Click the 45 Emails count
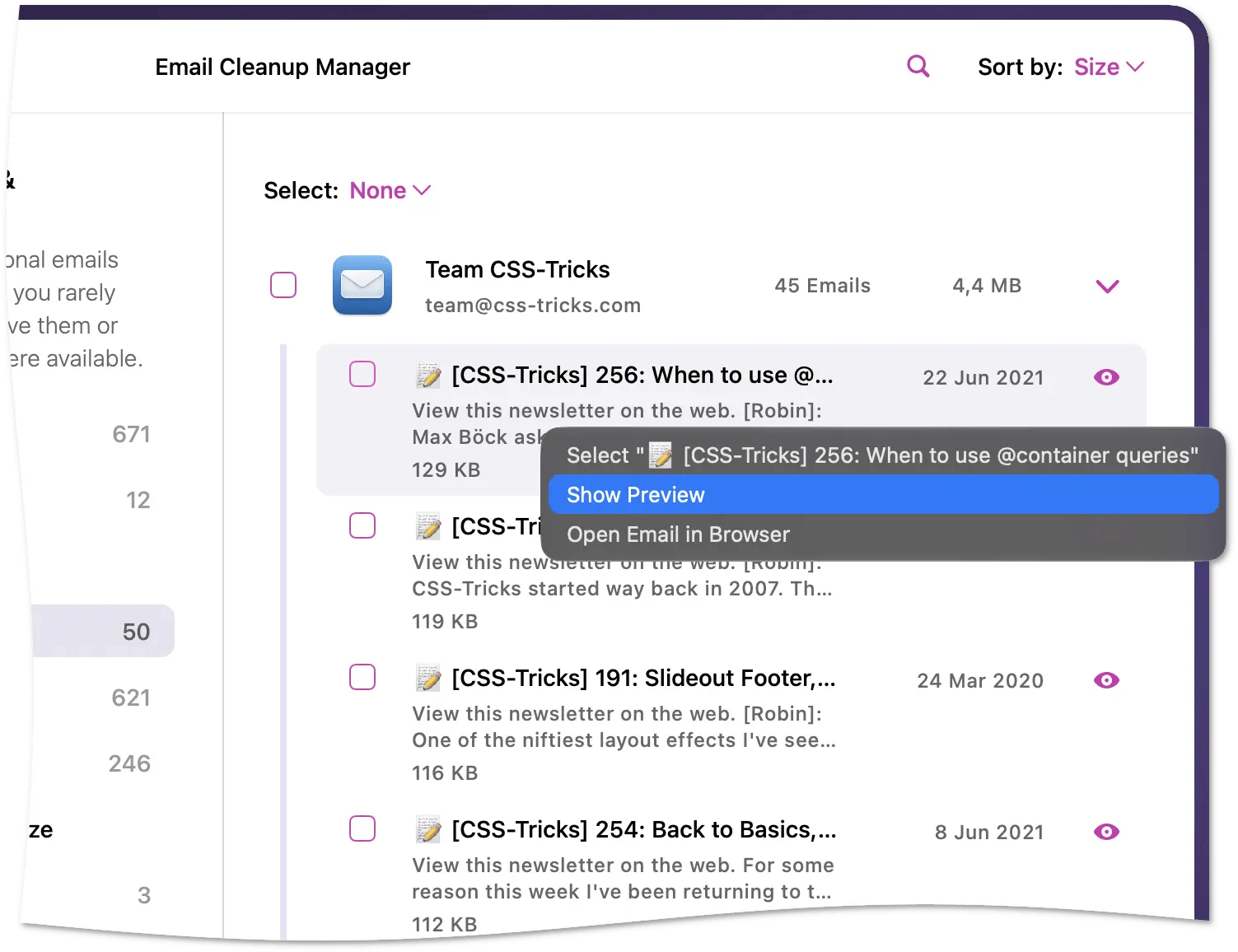The height and width of the screenshot is (952, 1238). 822,286
